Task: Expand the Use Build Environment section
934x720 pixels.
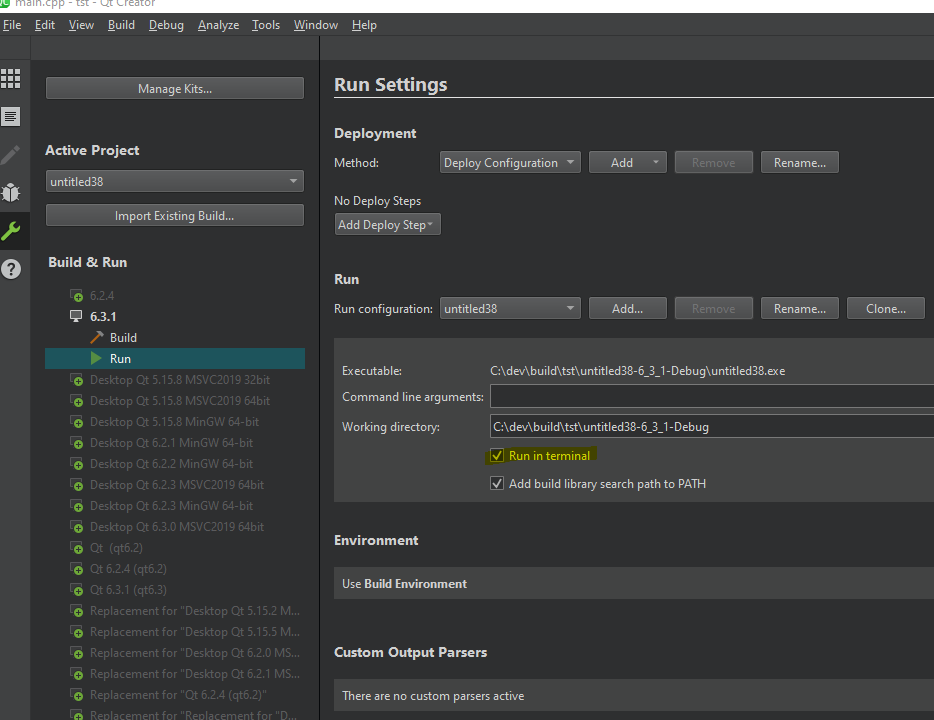Action: tap(634, 584)
